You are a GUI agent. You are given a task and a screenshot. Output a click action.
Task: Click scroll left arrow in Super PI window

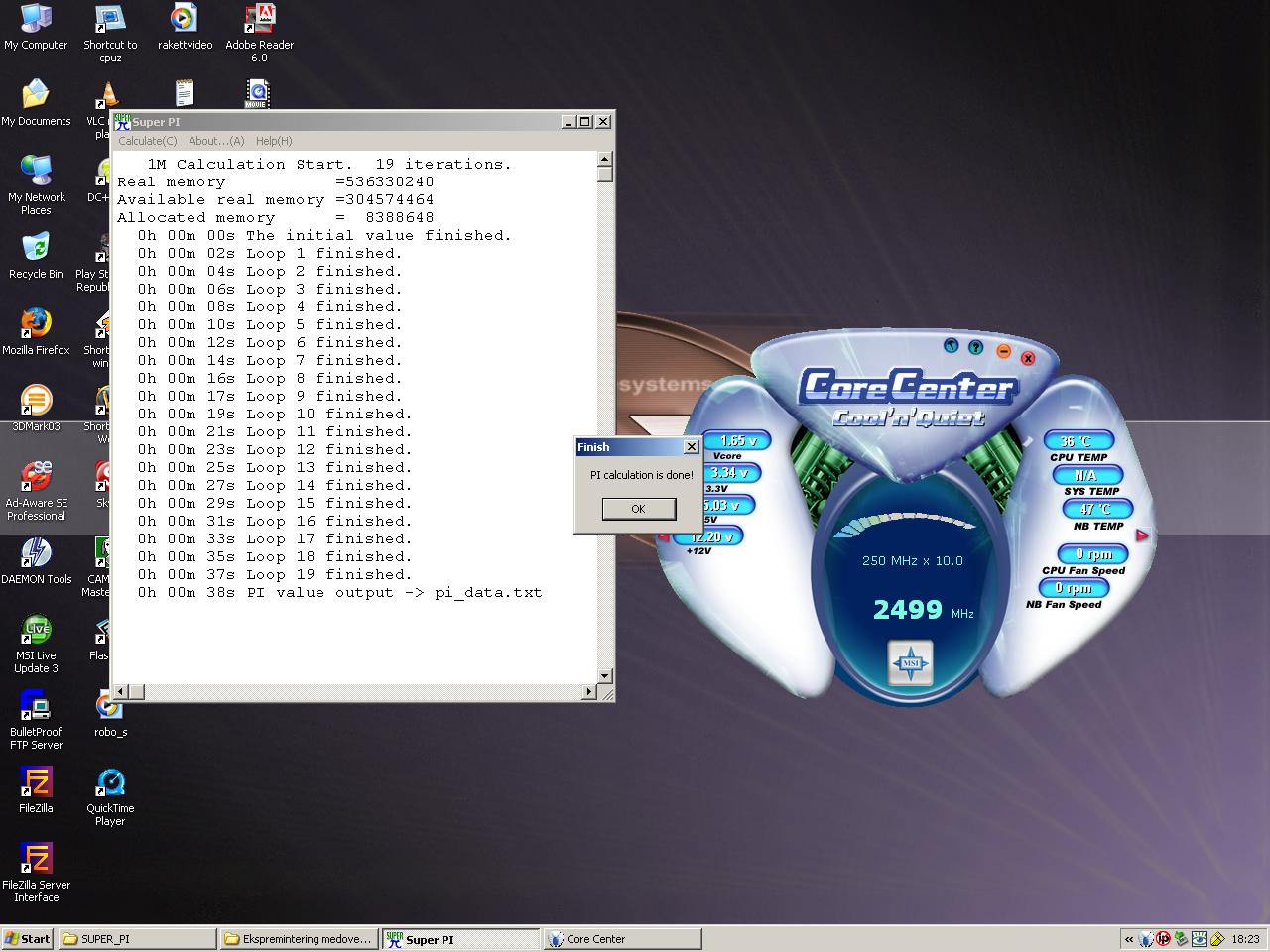click(121, 691)
